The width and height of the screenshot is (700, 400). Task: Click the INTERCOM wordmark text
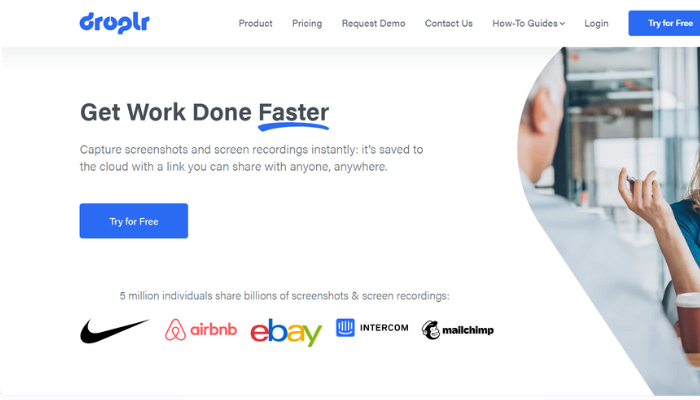click(x=384, y=328)
